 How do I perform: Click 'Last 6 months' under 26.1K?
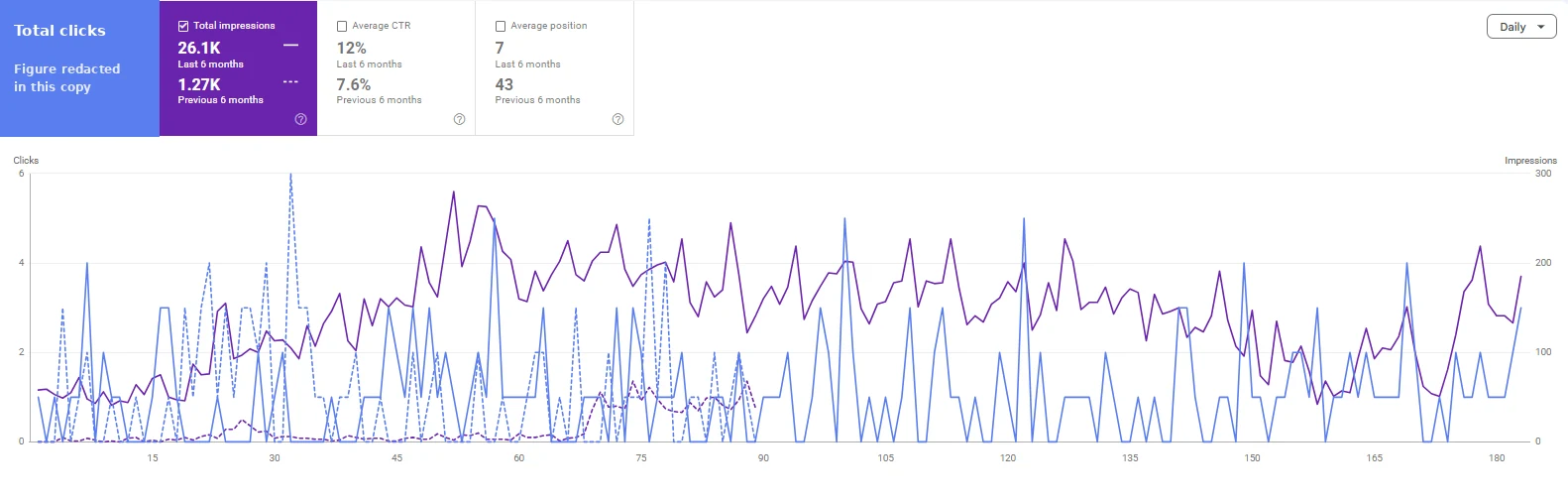tap(210, 63)
